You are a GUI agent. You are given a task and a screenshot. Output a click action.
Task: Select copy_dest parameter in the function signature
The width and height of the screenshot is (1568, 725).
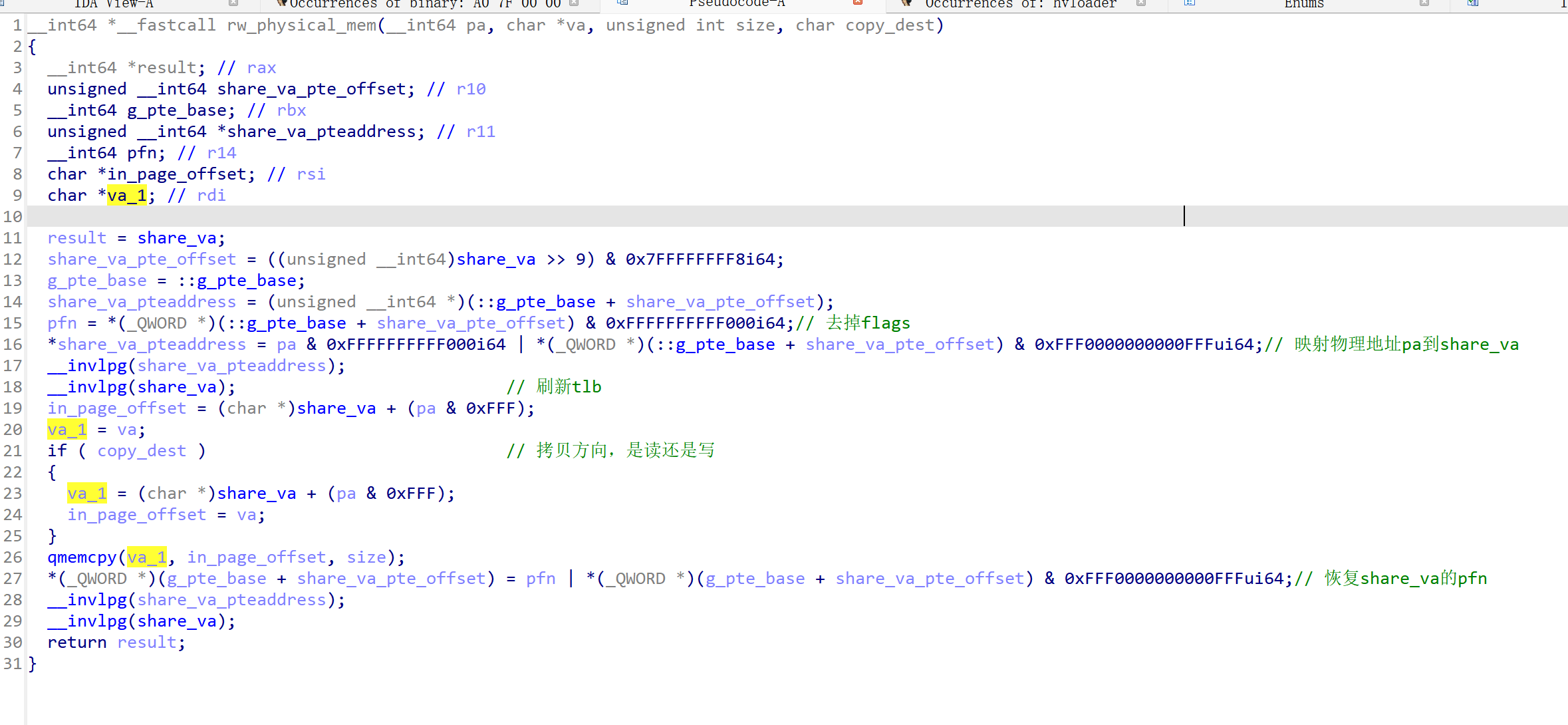point(889,25)
